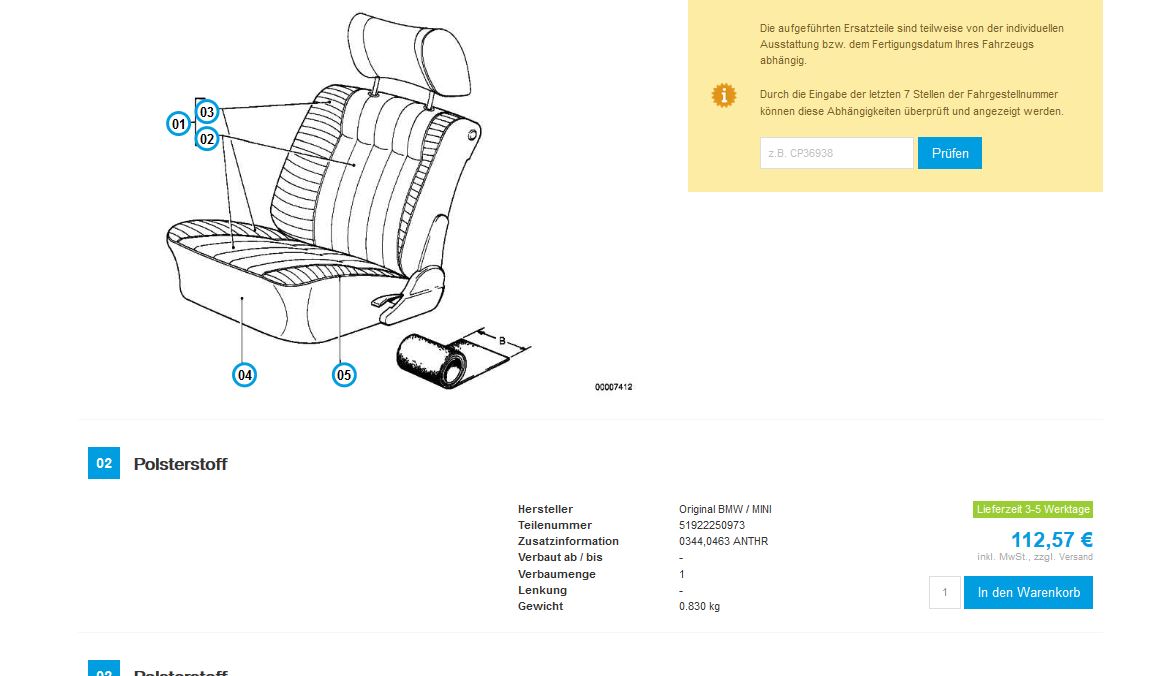Image resolution: width=1150 pixels, height=676 pixels.
Task: Click blue 02 badge beside Polsterstoff
Action: click(104, 463)
